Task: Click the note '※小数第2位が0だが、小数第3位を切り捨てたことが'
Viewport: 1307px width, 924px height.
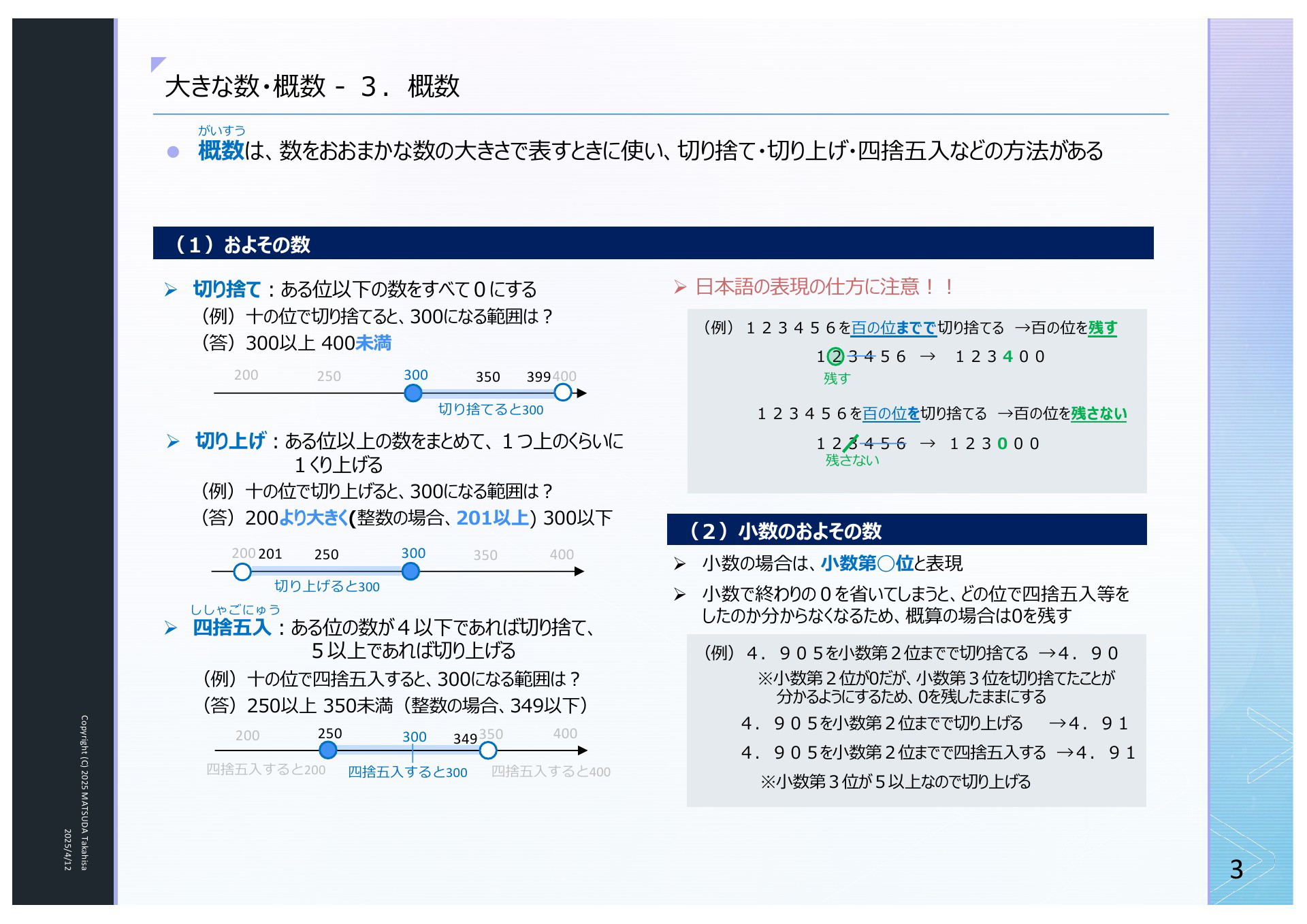Action: (x=937, y=678)
